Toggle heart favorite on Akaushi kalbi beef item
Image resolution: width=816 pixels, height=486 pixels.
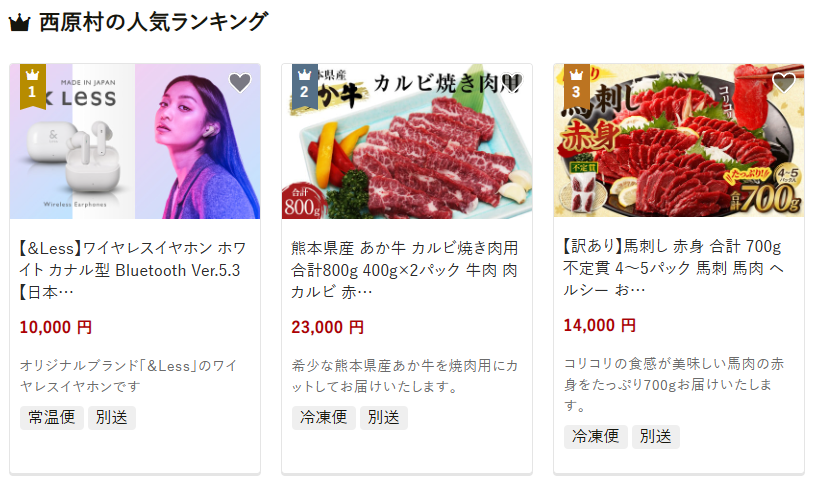click(512, 83)
